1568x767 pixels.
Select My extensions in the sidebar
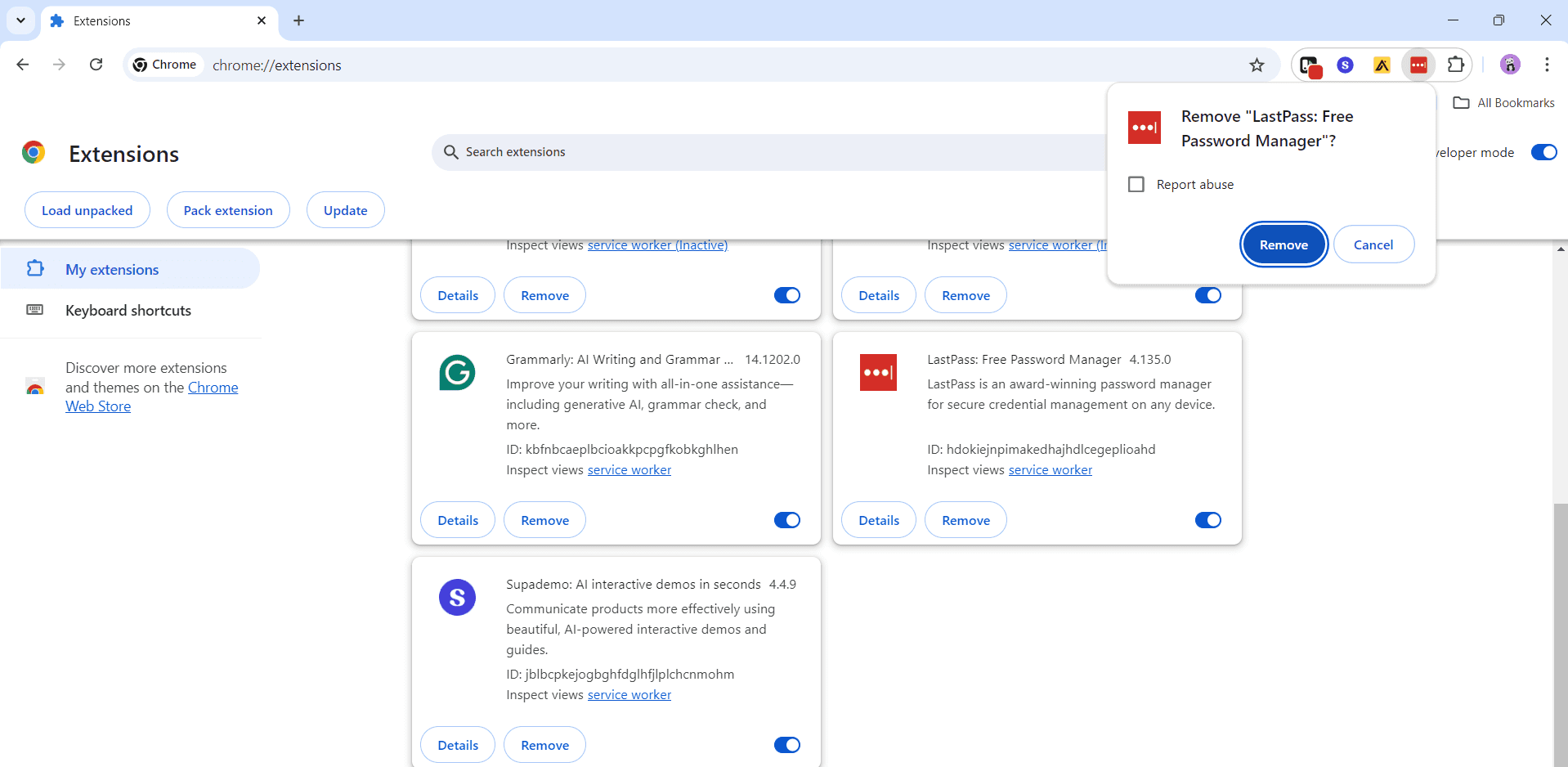pos(112,270)
